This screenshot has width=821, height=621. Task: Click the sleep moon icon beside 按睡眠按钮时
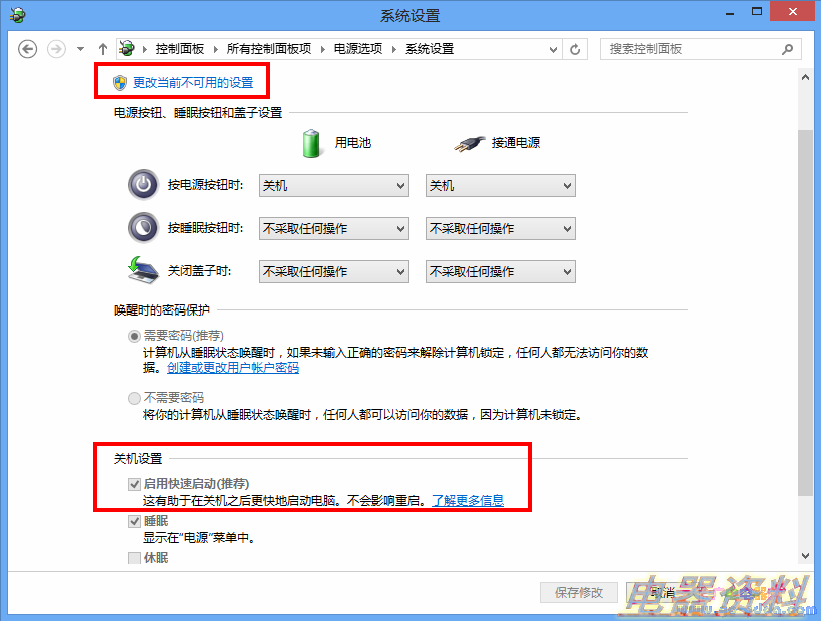point(143,228)
